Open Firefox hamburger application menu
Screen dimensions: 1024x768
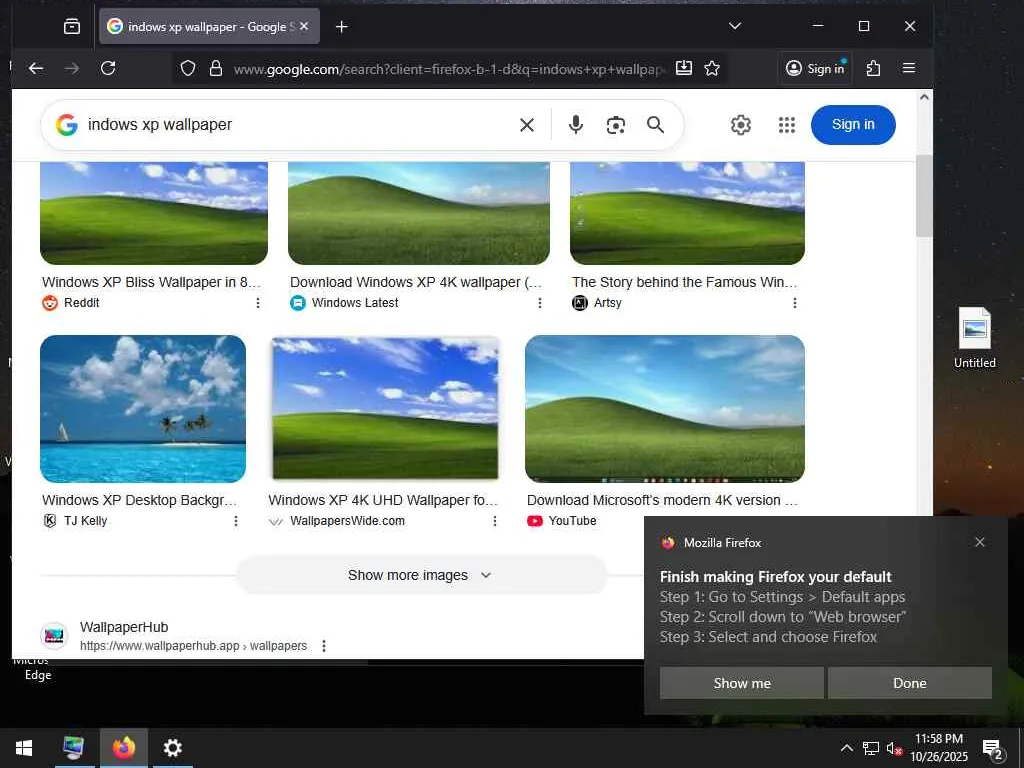coord(908,68)
